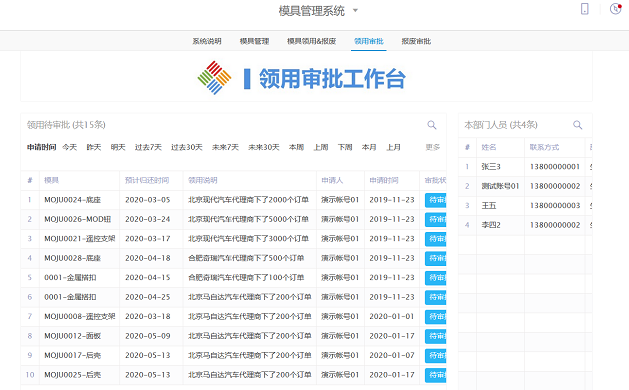Click description 合肥奇瑞汽车代理商下了500个订单

tap(246, 258)
